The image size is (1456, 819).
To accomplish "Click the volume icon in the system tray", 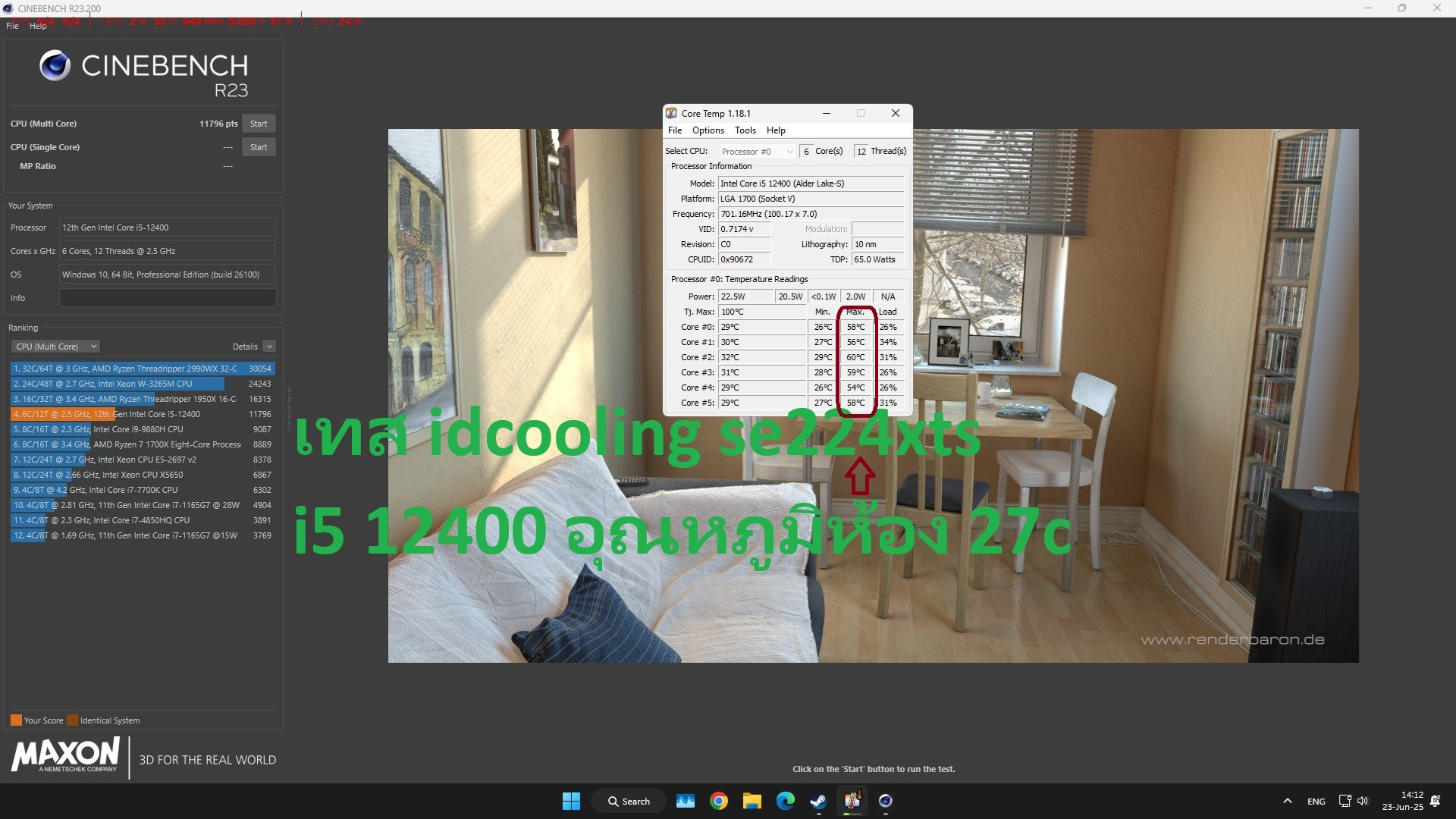I will pos(1363,801).
